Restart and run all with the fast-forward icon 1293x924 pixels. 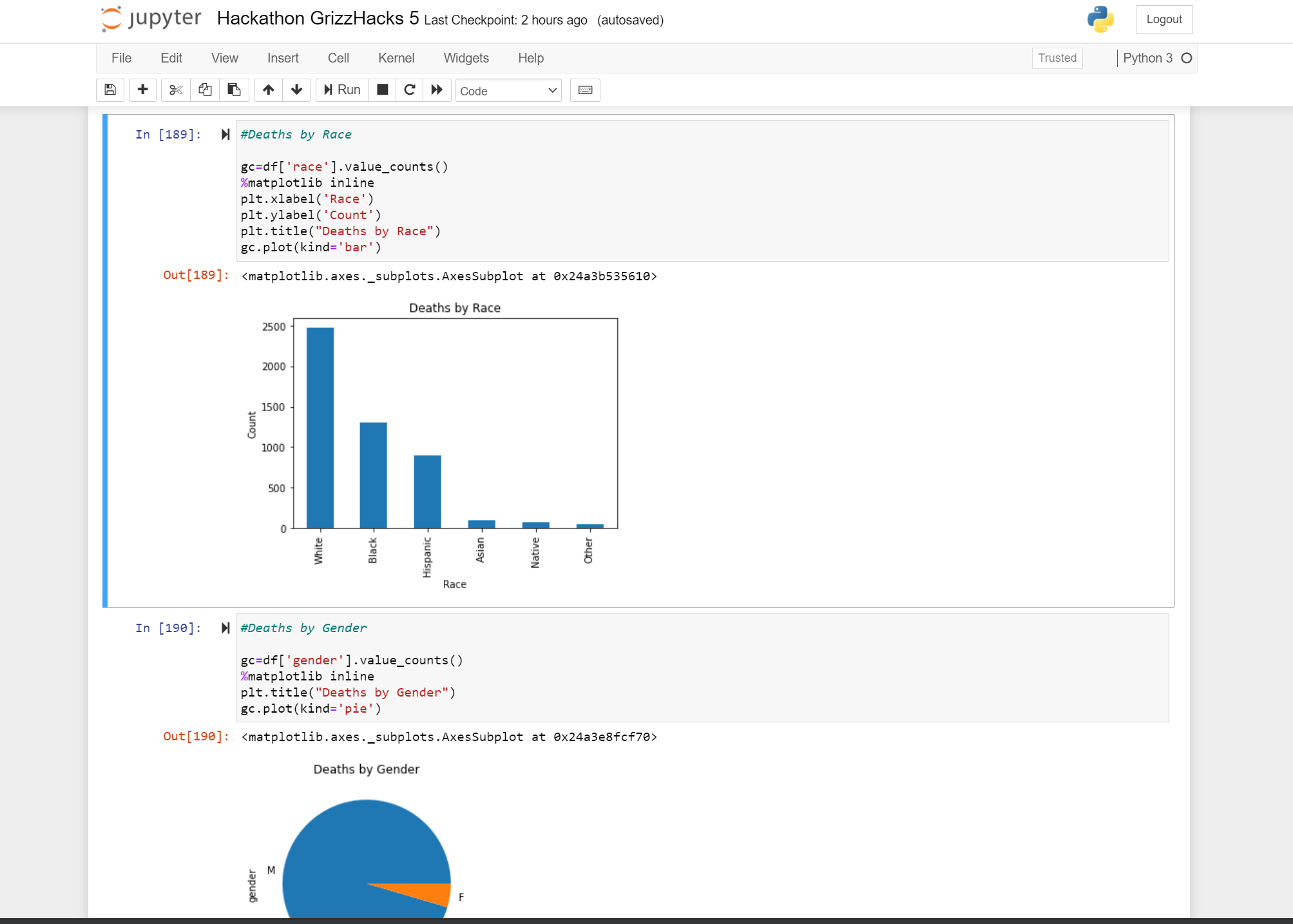click(x=437, y=90)
